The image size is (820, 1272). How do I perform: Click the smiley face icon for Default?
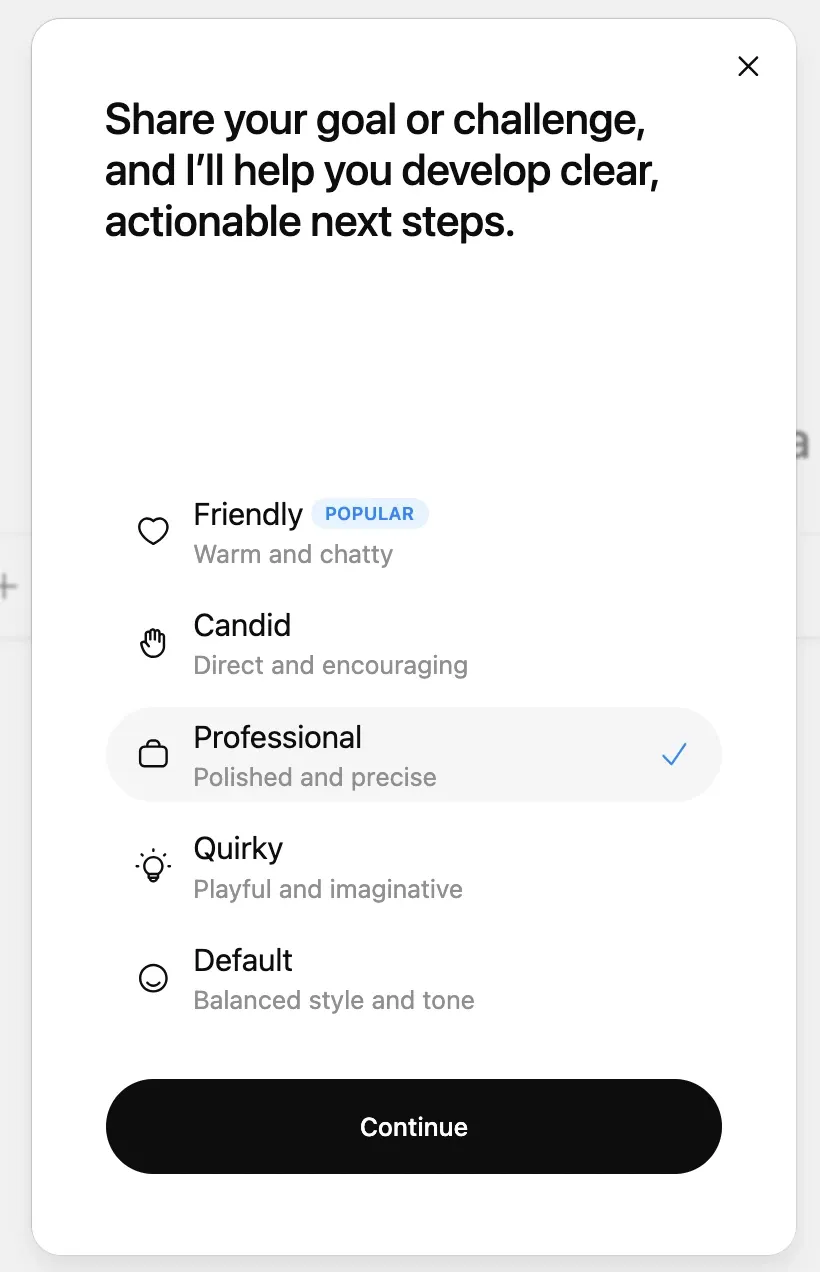[x=153, y=978]
